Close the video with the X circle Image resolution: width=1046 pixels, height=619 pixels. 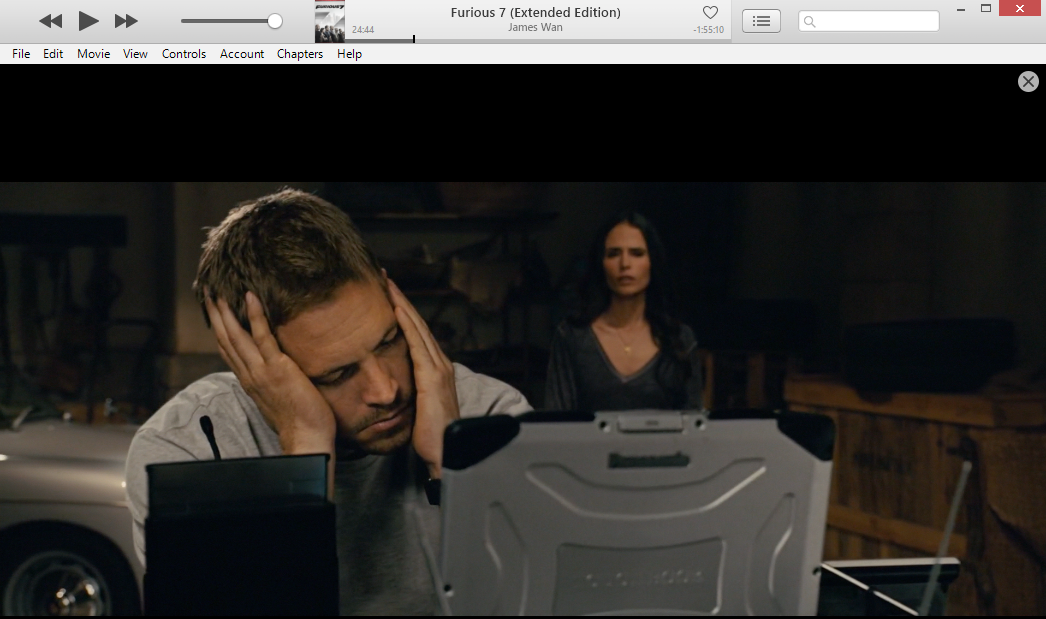(x=1028, y=81)
